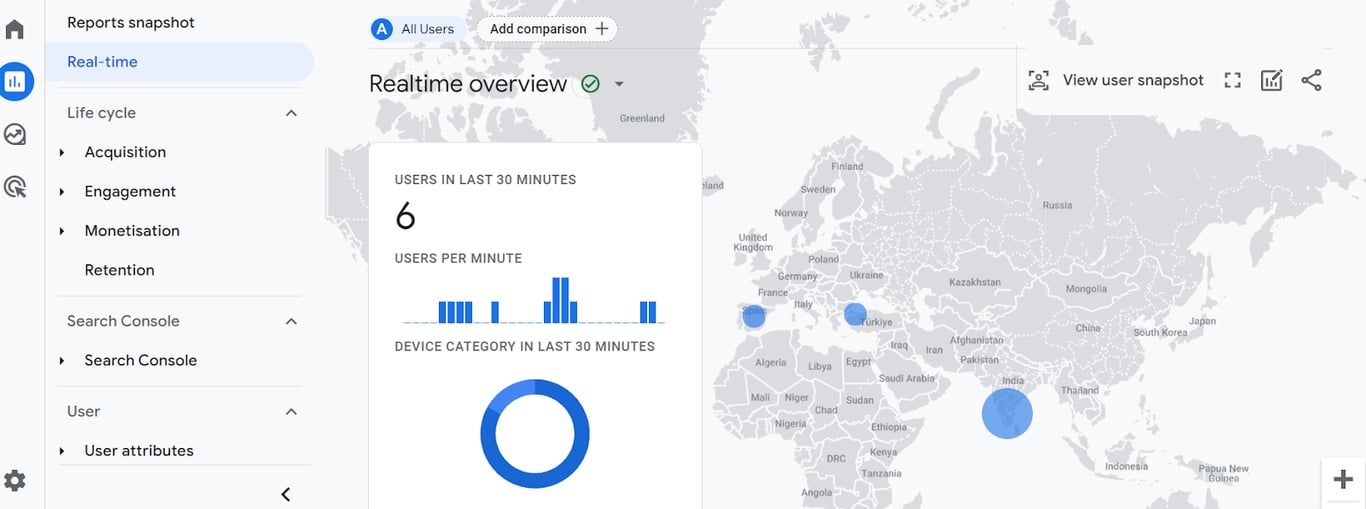Viewport: 1366px width, 509px height.
Task: Open the Advertising target icon
Action: (x=15, y=186)
